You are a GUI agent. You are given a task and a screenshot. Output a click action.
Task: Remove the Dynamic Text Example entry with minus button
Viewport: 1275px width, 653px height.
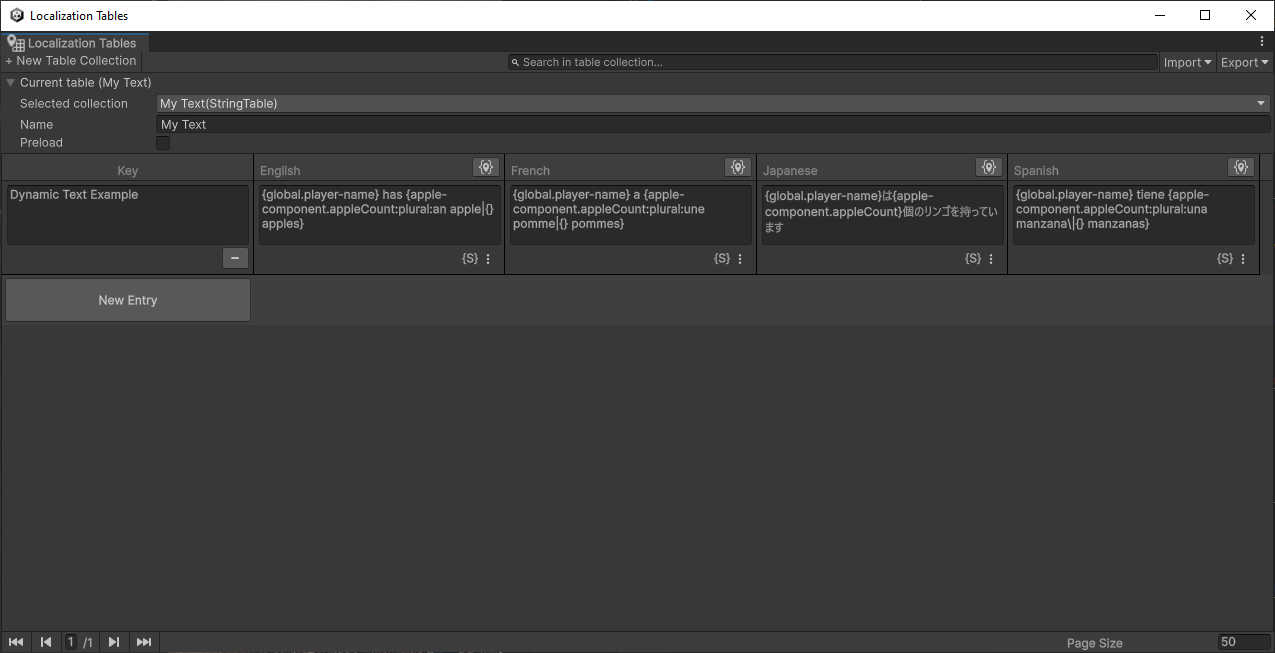click(x=235, y=258)
